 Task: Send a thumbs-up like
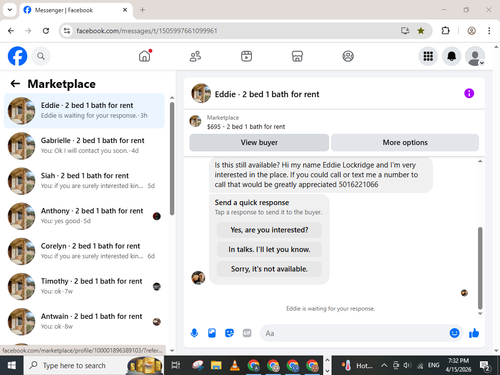[x=474, y=333]
